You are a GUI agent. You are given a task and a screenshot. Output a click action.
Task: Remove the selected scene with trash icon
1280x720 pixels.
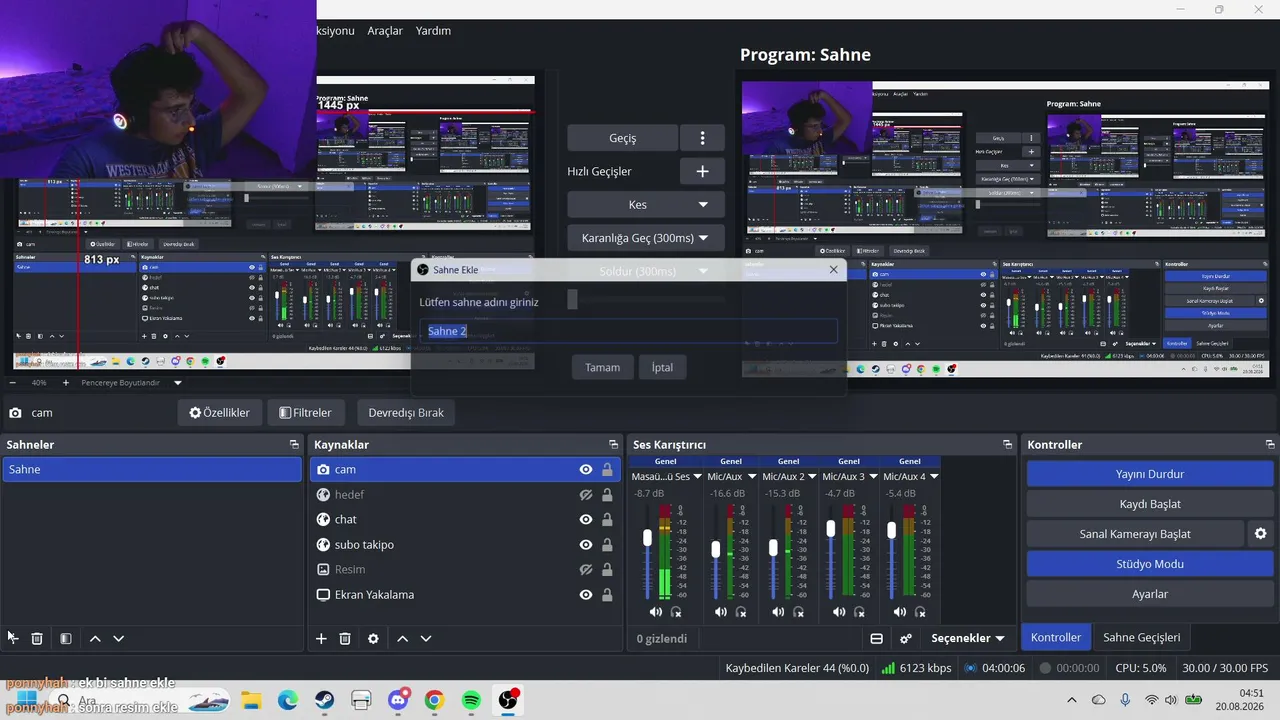[x=37, y=638]
